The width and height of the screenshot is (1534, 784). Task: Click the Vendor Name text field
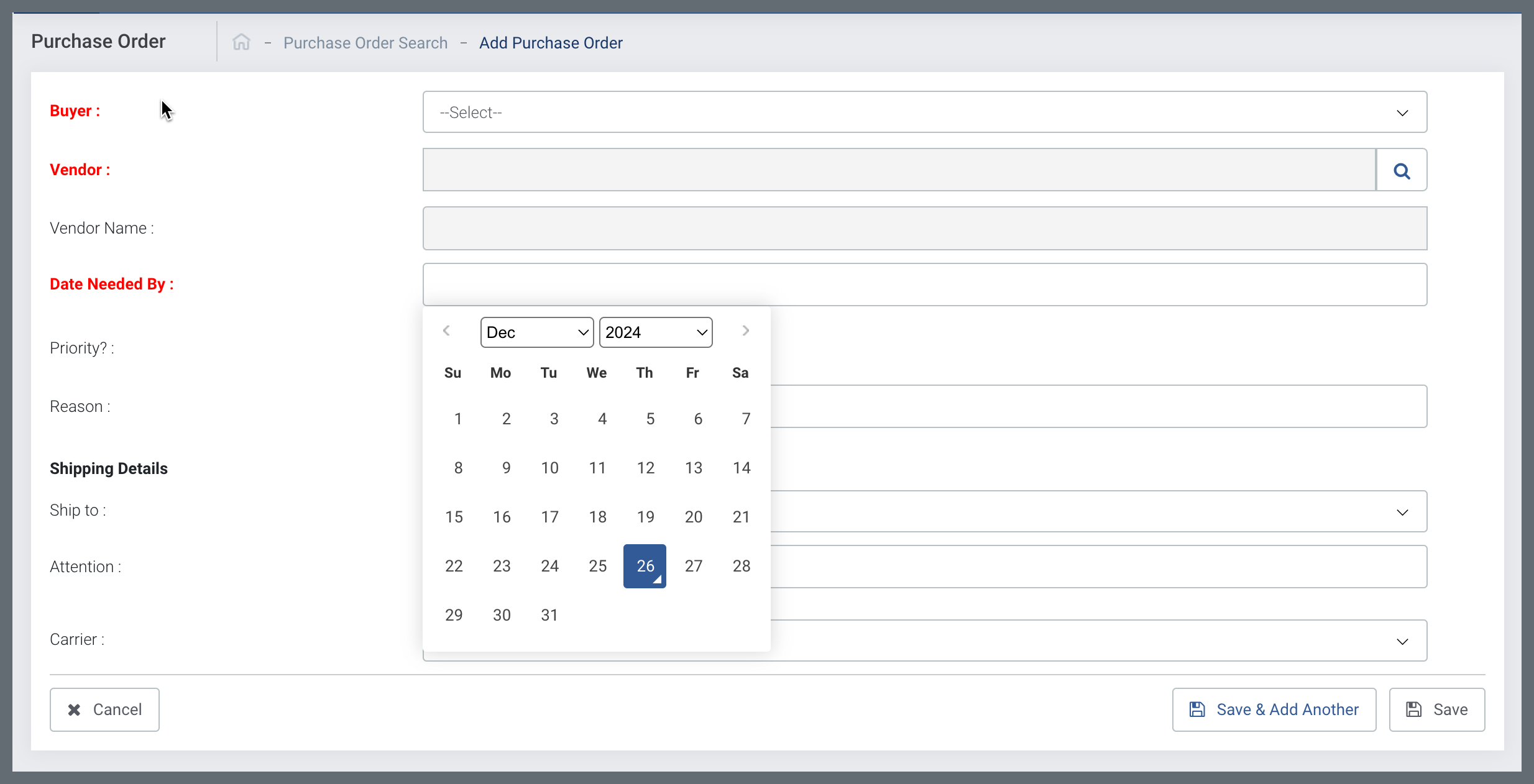point(924,229)
